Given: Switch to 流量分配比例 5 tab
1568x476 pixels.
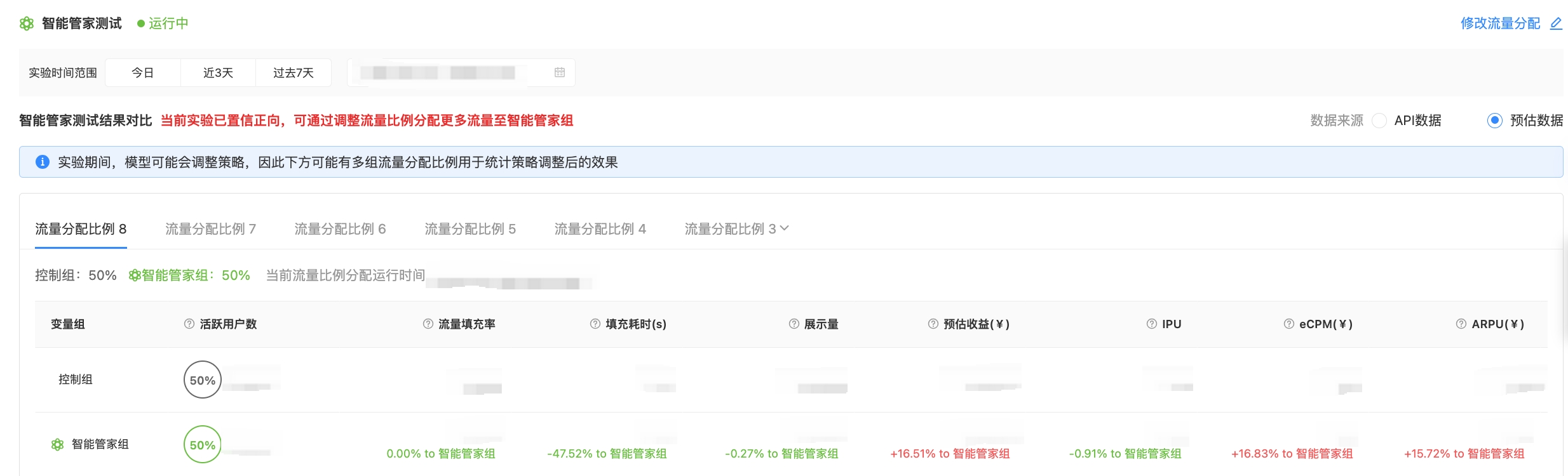Looking at the screenshot, I should pyautogui.click(x=470, y=229).
